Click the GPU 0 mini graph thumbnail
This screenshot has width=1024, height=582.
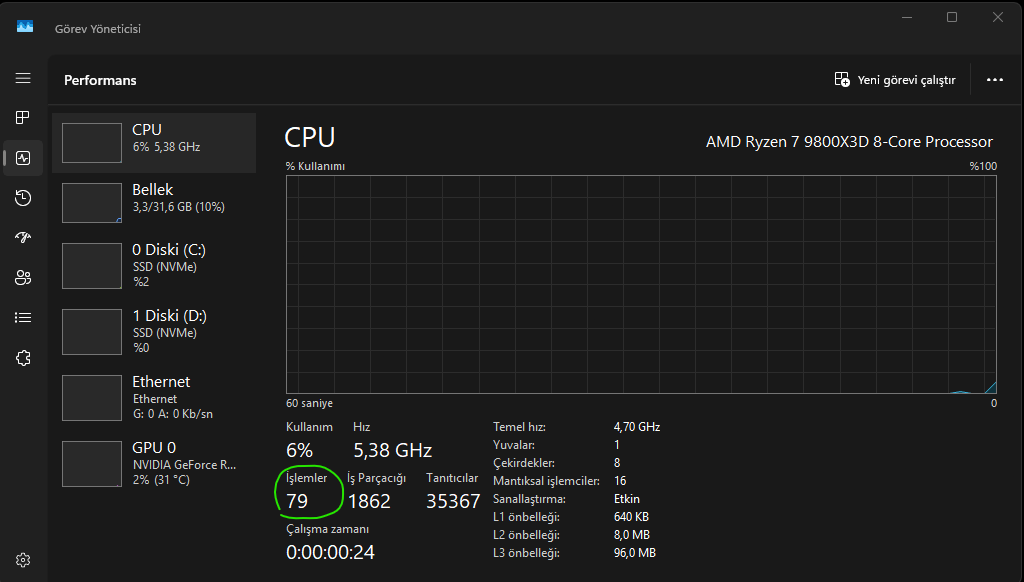pyautogui.click(x=91, y=464)
